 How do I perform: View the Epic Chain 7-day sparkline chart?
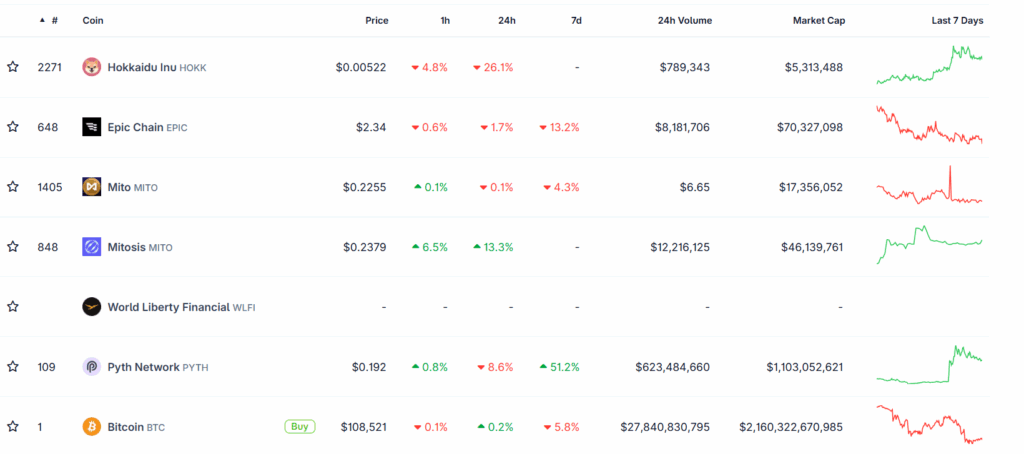(929, 126)
